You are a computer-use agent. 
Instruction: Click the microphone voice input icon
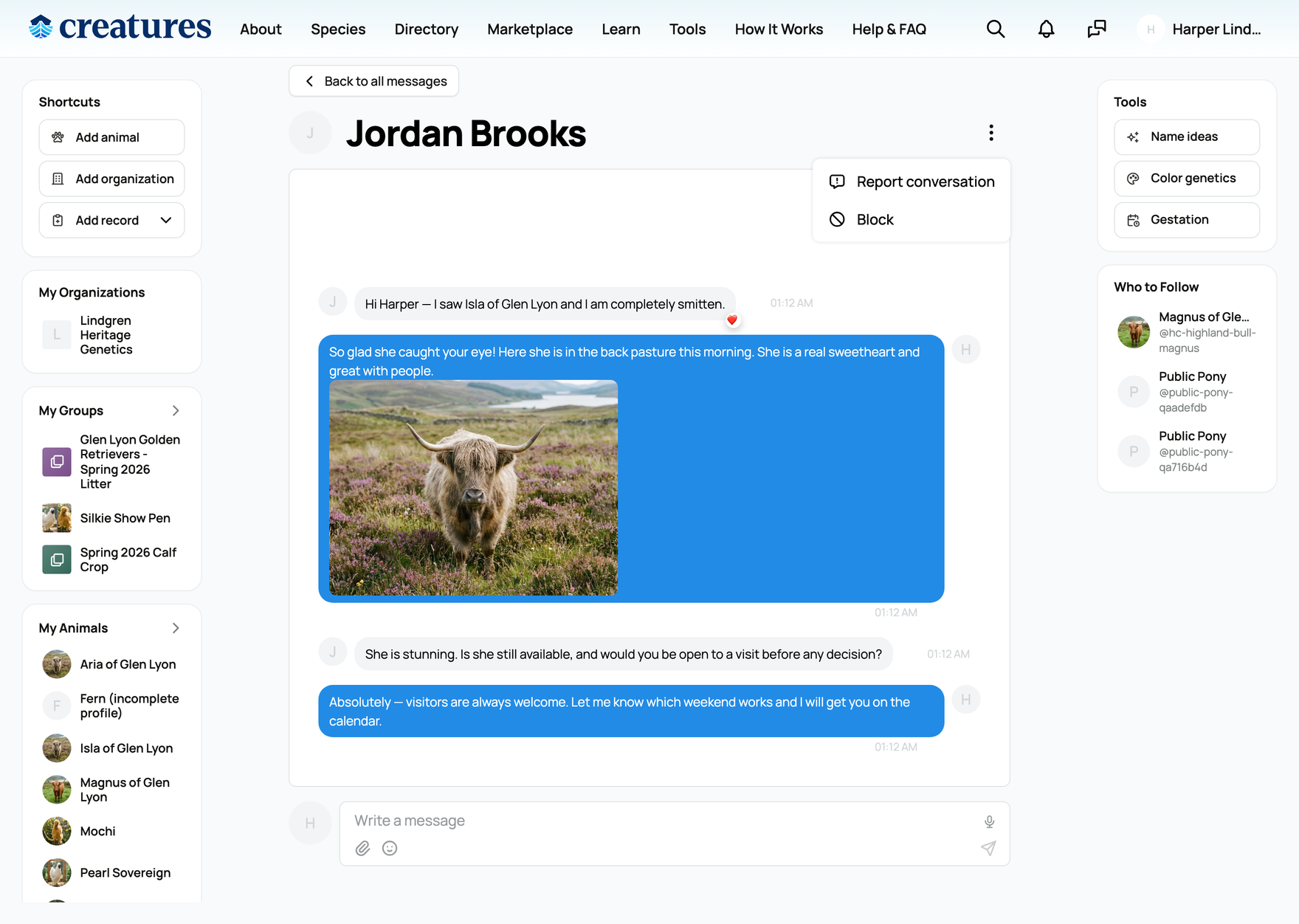(x=989, y=821)
